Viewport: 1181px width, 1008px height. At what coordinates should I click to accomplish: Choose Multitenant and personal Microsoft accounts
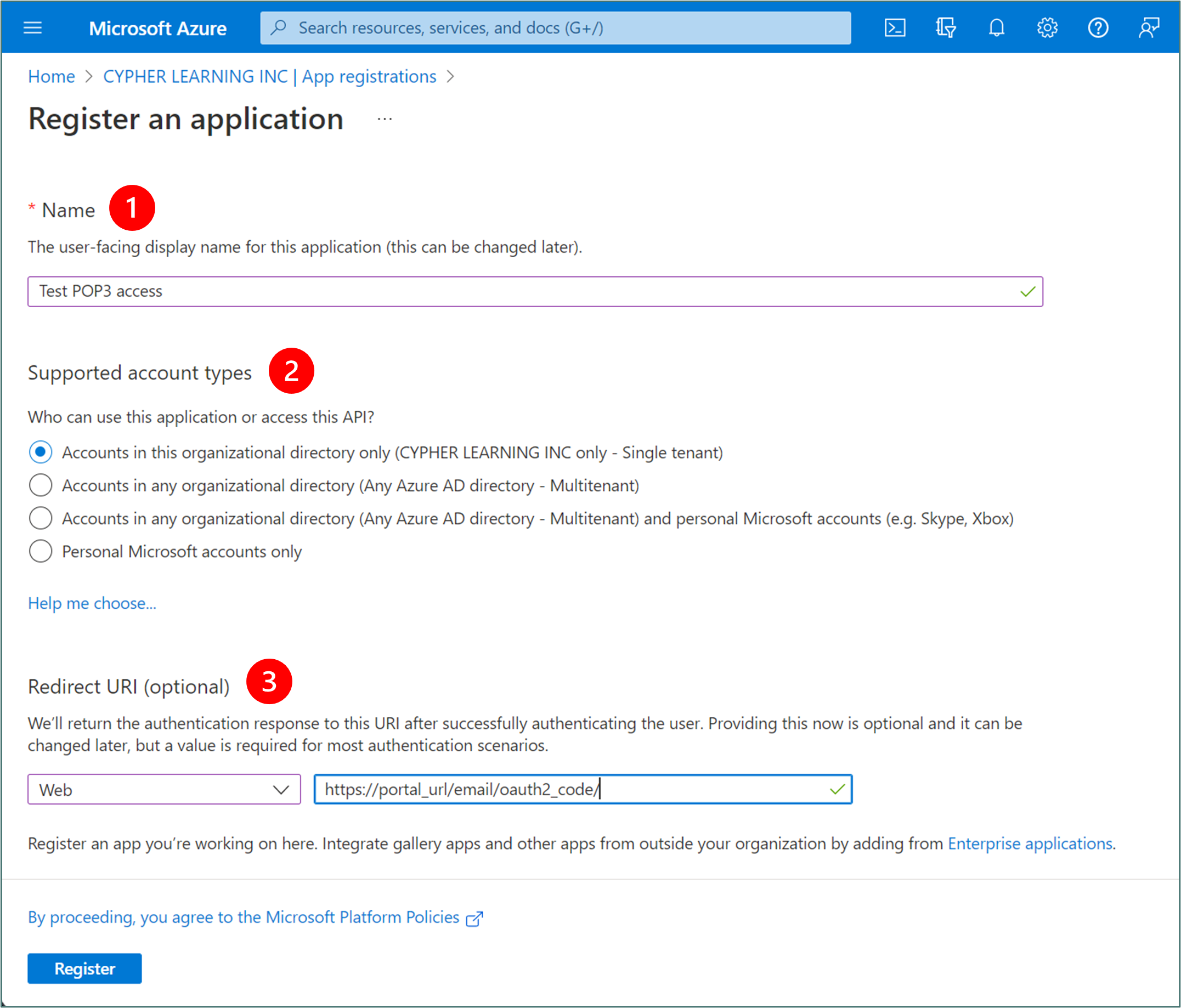tap(41, 518)
